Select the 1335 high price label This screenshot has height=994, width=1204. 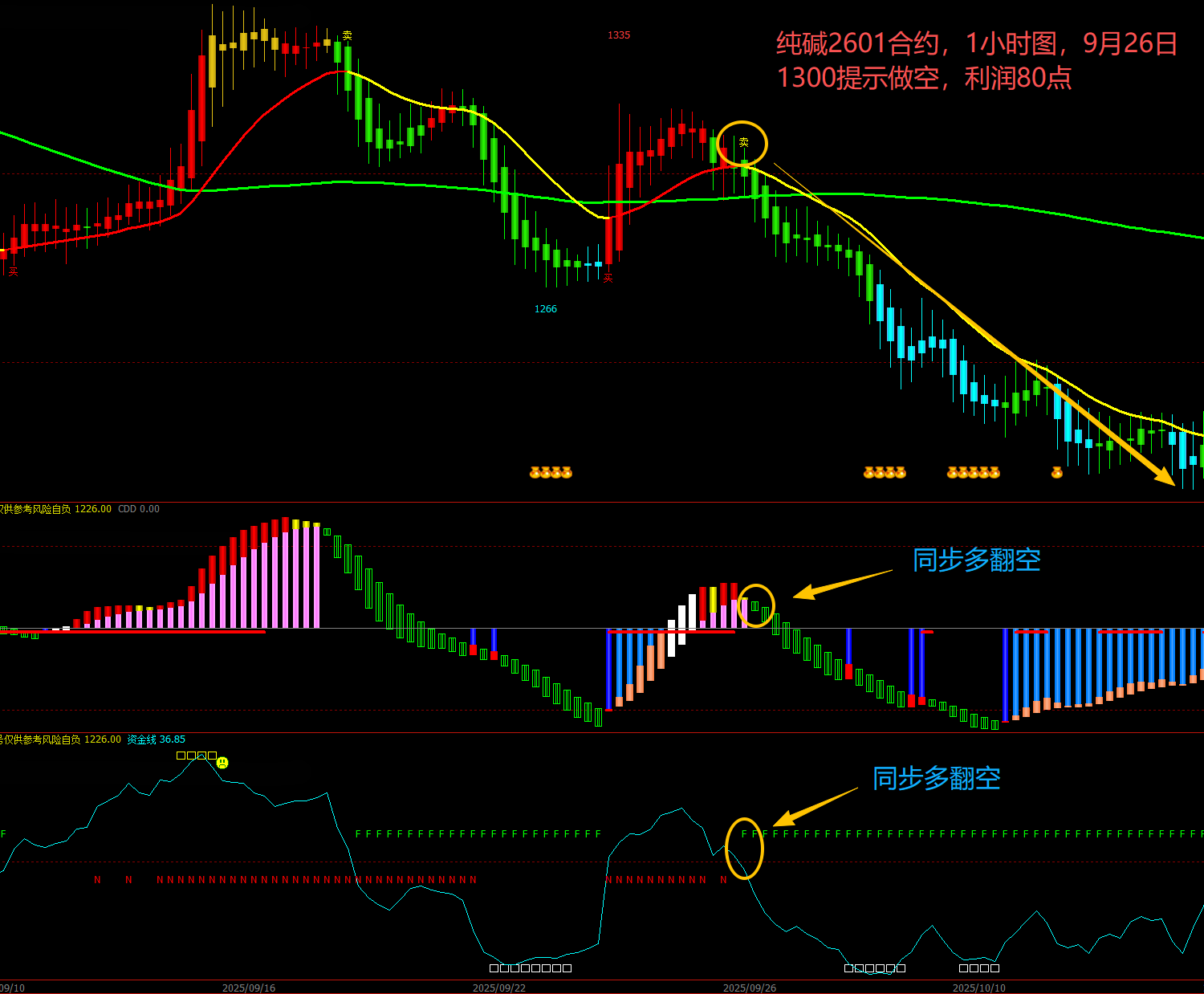coord(619,35)
